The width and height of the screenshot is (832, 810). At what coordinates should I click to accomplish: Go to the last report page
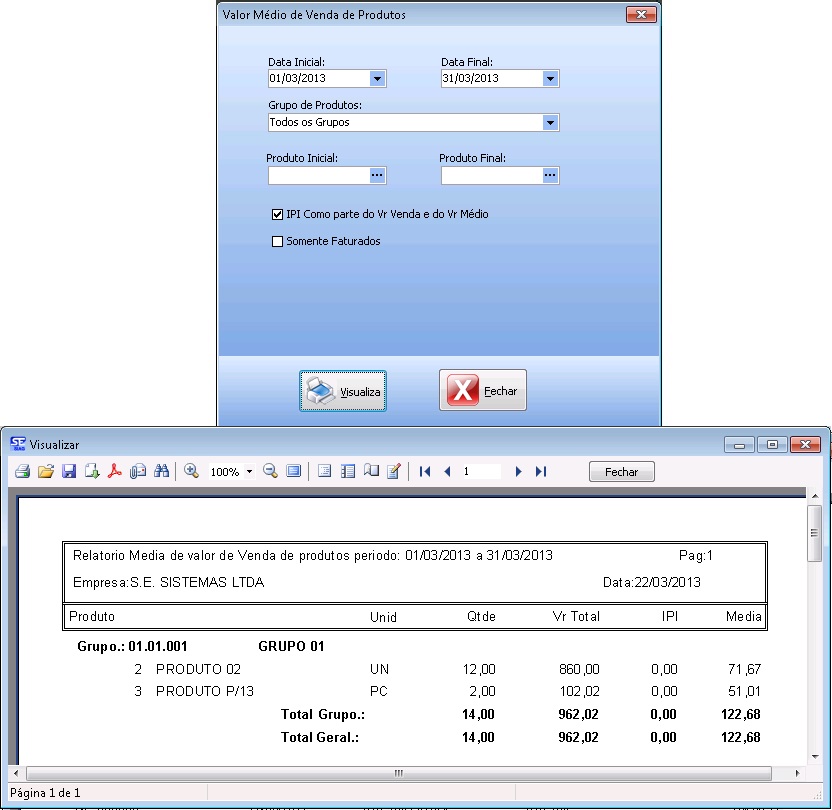coord(541,472)
